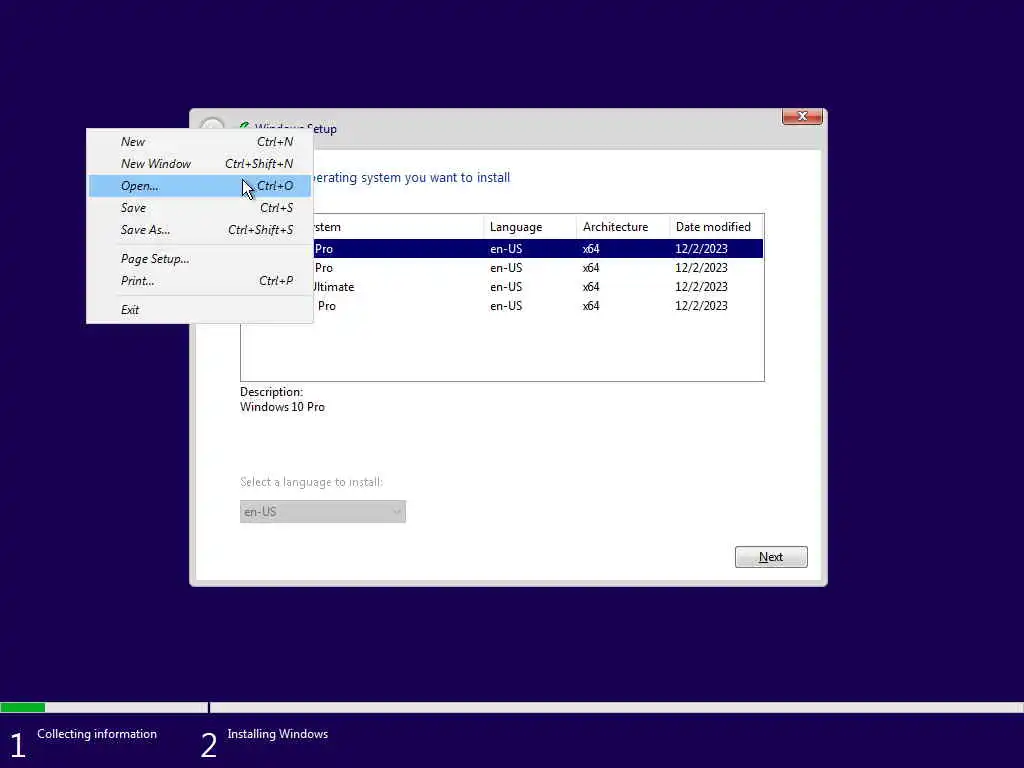The height and width of the screenshot is (768, 1024).
Task: Choose New from the file menu
Action: (199, 142)
